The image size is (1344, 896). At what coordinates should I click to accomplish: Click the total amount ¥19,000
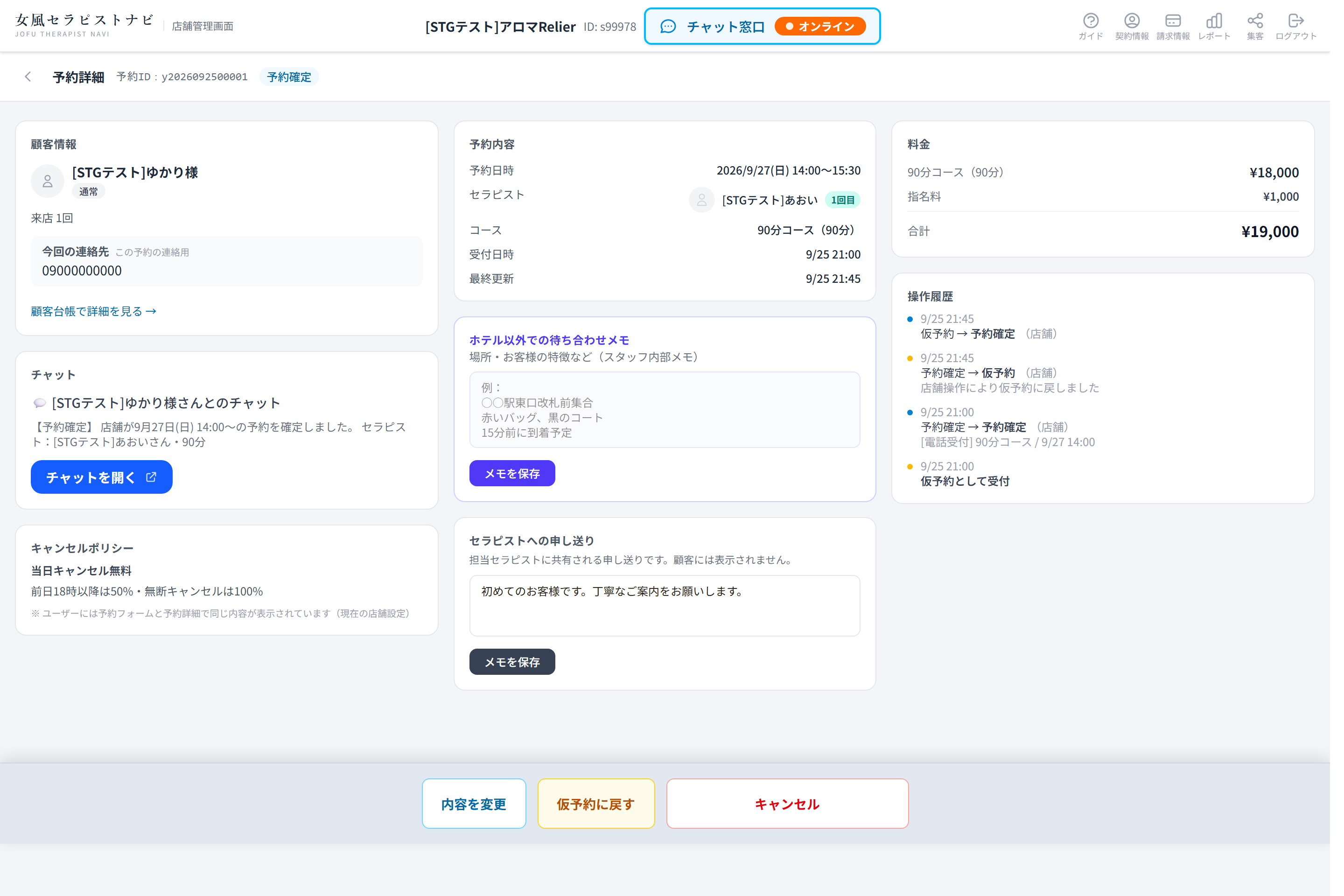coord(1283,234)
